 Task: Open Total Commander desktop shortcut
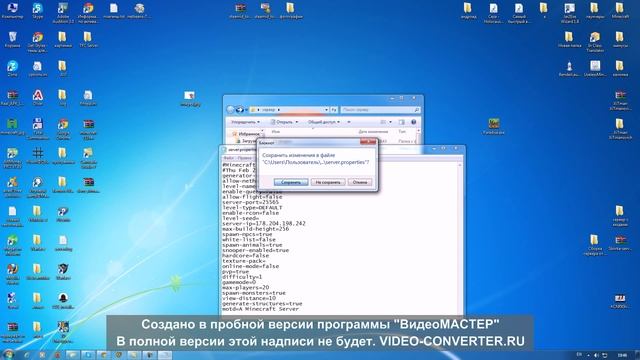click(38, 129)
